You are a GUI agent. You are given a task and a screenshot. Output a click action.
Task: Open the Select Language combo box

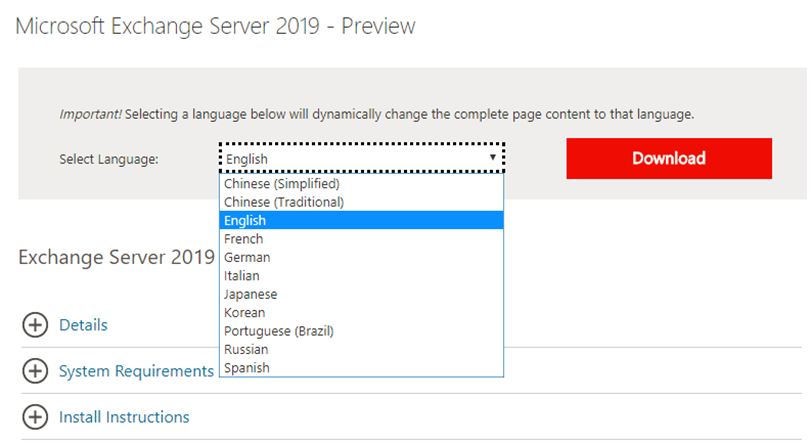361,158
